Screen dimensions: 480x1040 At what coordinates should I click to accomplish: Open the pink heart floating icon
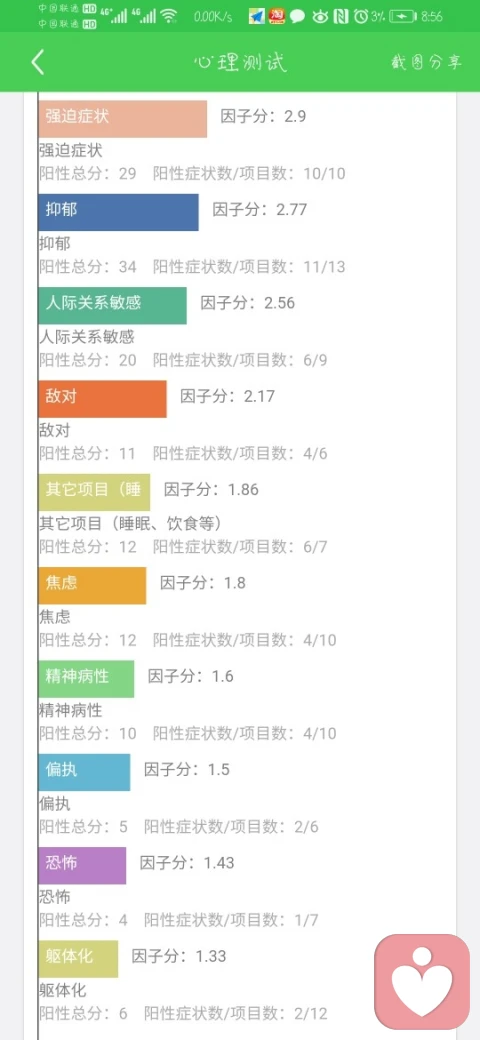tap(422, 981)
